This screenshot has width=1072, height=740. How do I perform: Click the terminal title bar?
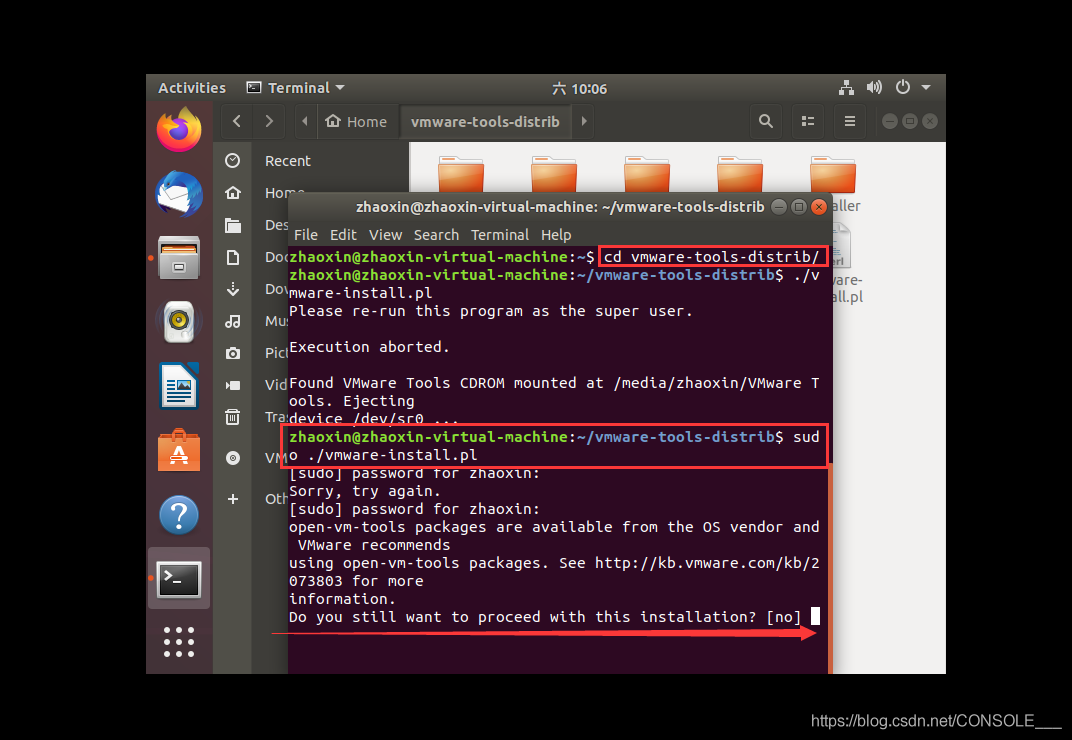559,207
